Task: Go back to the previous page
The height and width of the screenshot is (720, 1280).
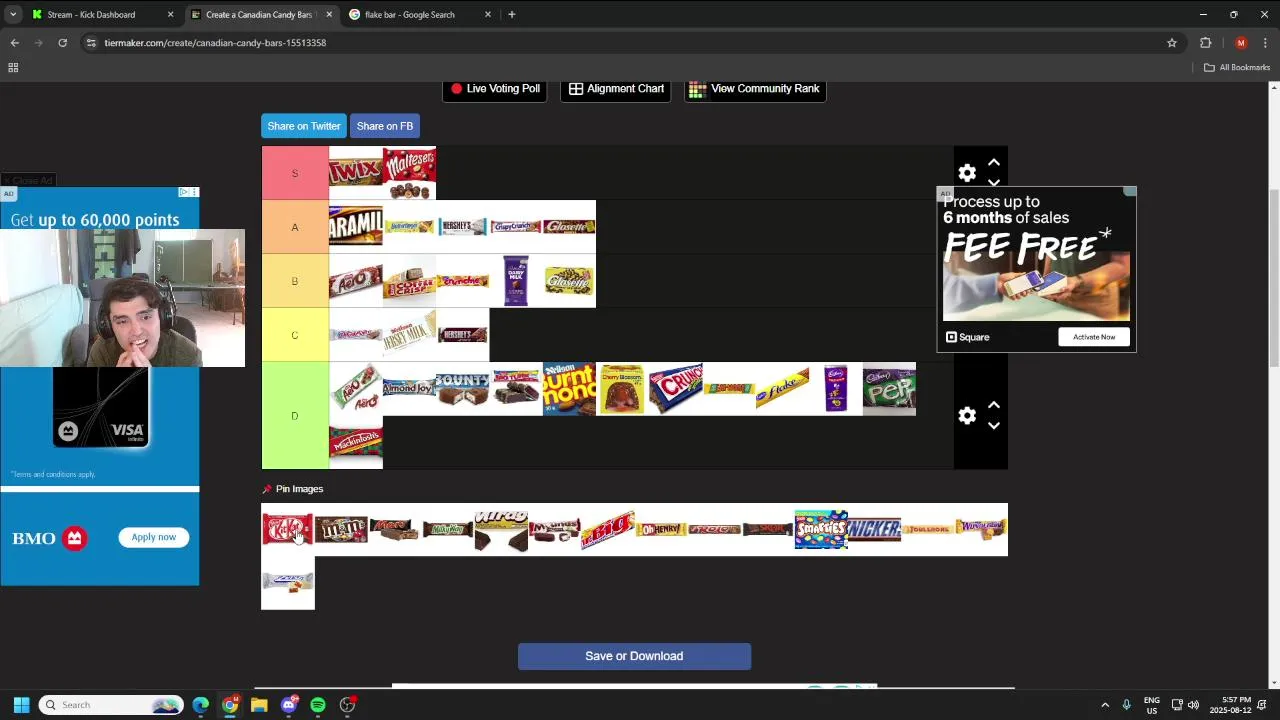Action: coord(15,43)
